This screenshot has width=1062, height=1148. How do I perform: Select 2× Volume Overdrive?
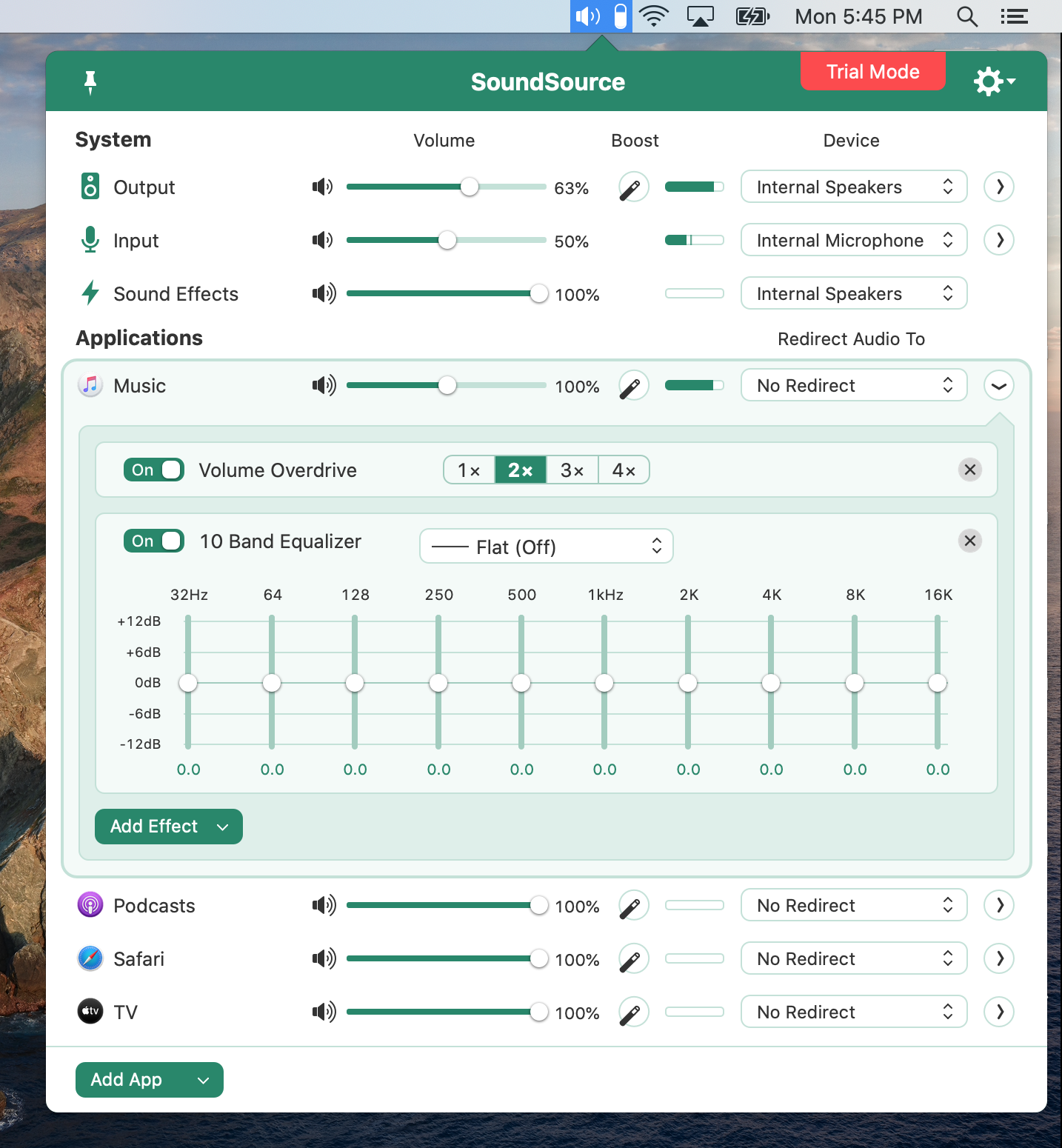pyautogui.click(x=521, y=470)
